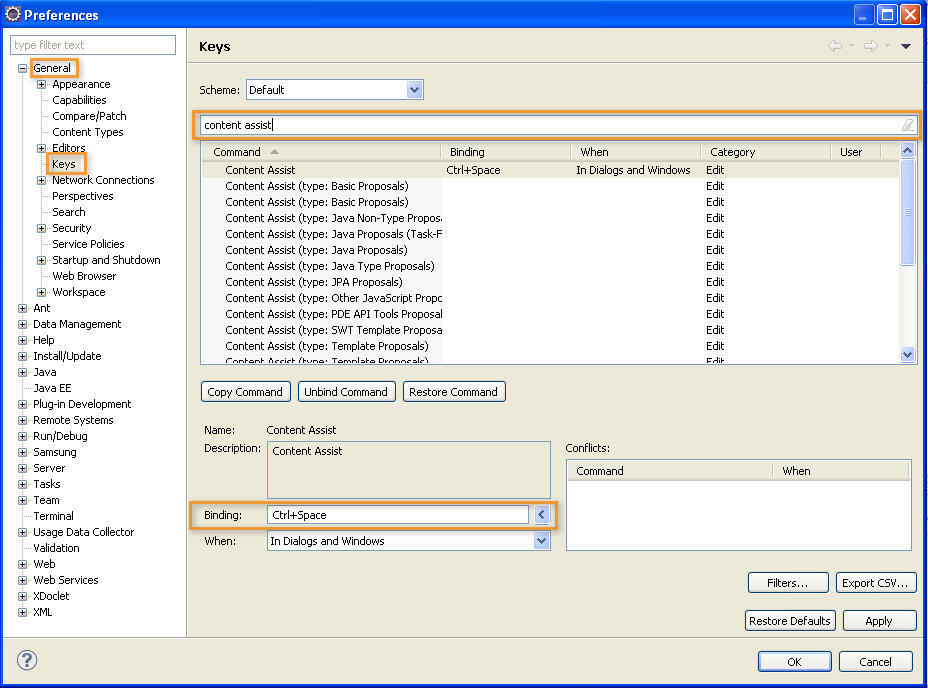Expand the Java tree node
The image size is (928, 688).
point(24,372)
